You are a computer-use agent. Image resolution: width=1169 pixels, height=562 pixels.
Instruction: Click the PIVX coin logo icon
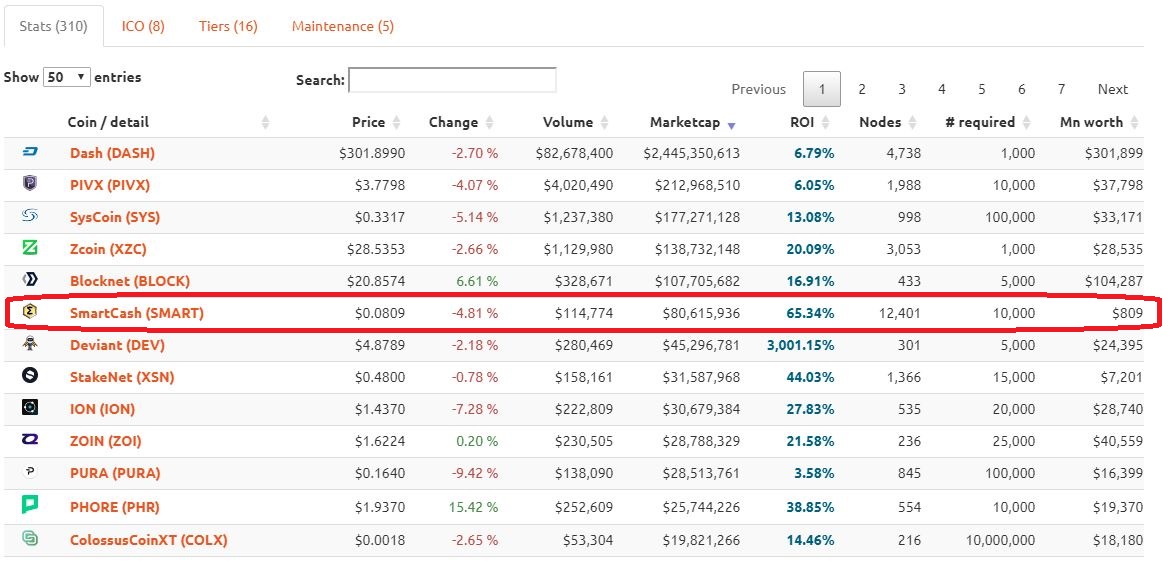coord(31,183)
